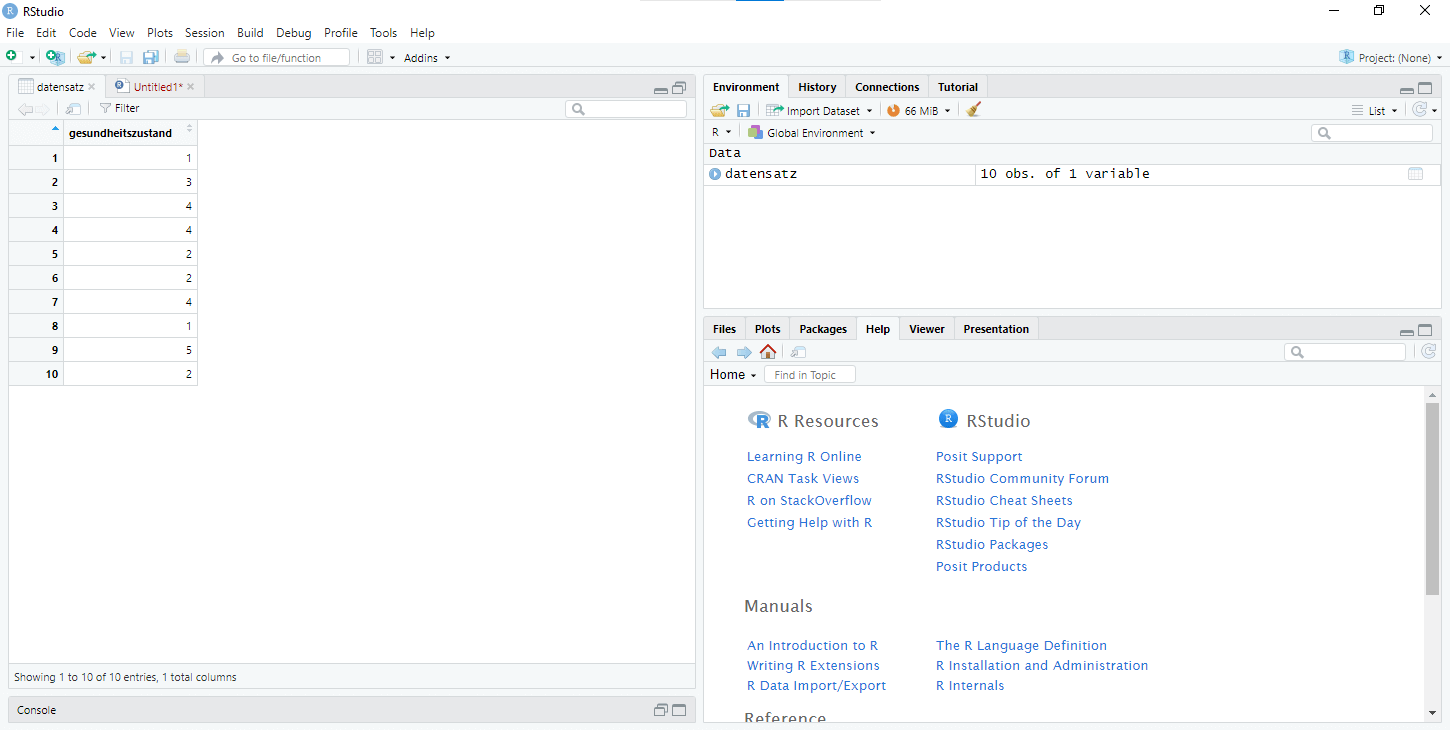Switch to the Viewer tab
Viewport: 1450px width, 730px height.
pyautogui.click(x=927, y=329)
